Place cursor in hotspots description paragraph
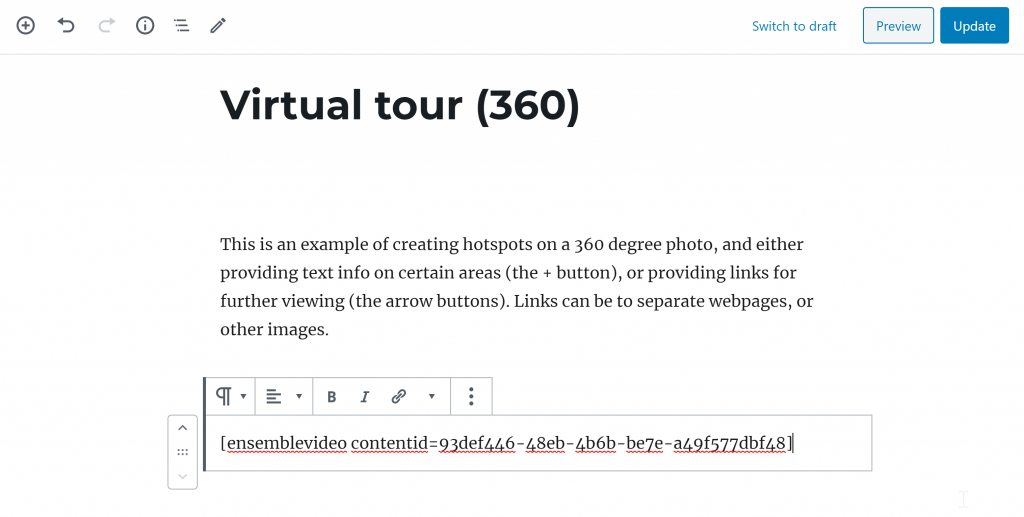1024x517 pixels. 517,287
